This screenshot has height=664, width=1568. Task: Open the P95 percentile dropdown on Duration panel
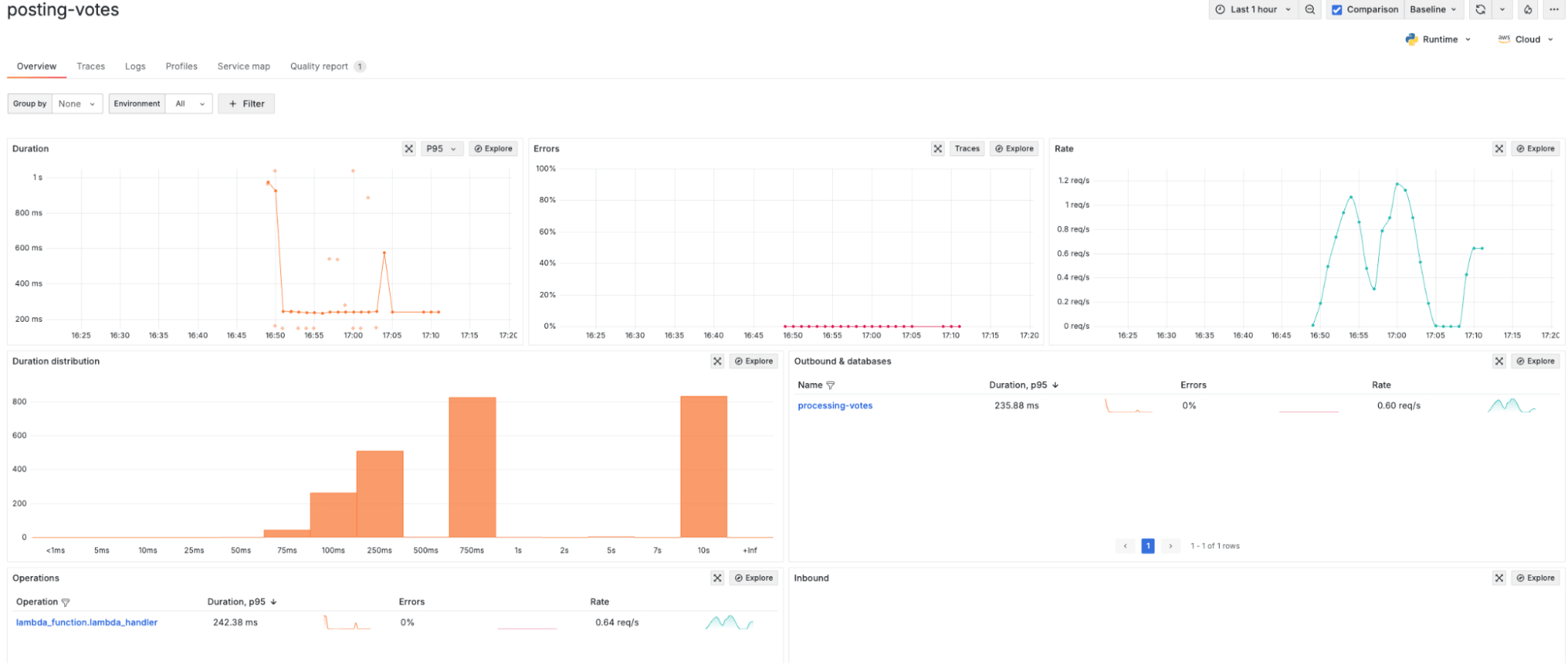point(442,148)
